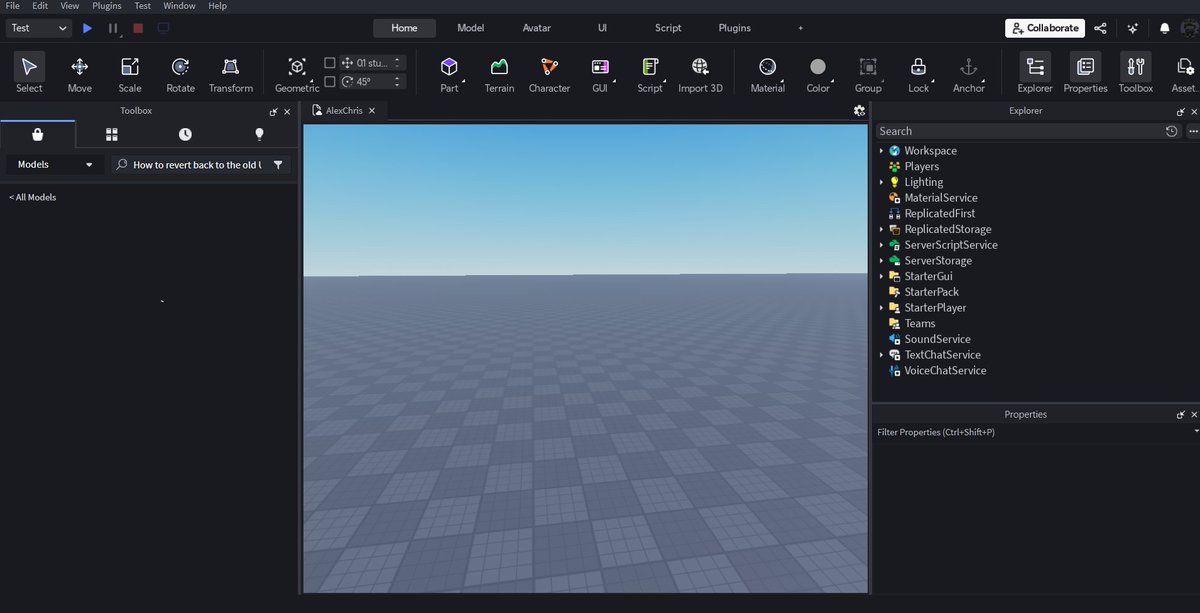This screenshot has width=1200, height=613.
Task: Click the Collaborate button
Action: [1044, 27]
